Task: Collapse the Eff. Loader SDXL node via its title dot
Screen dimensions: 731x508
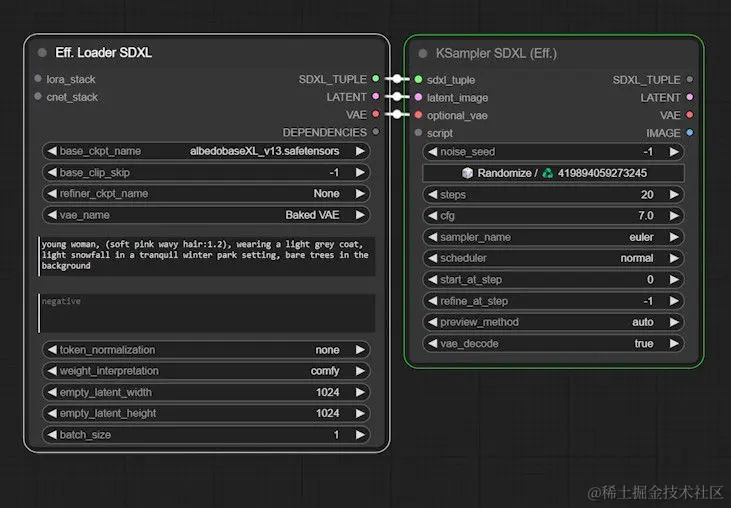Action: point(42,53)
